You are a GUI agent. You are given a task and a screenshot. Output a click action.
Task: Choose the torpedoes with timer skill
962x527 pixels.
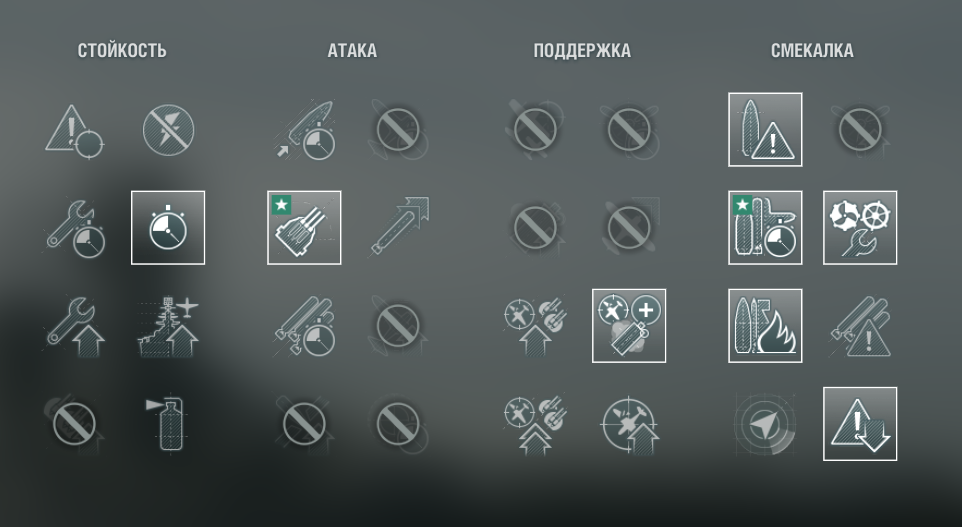pyautogui.click(x=304, y=326)
